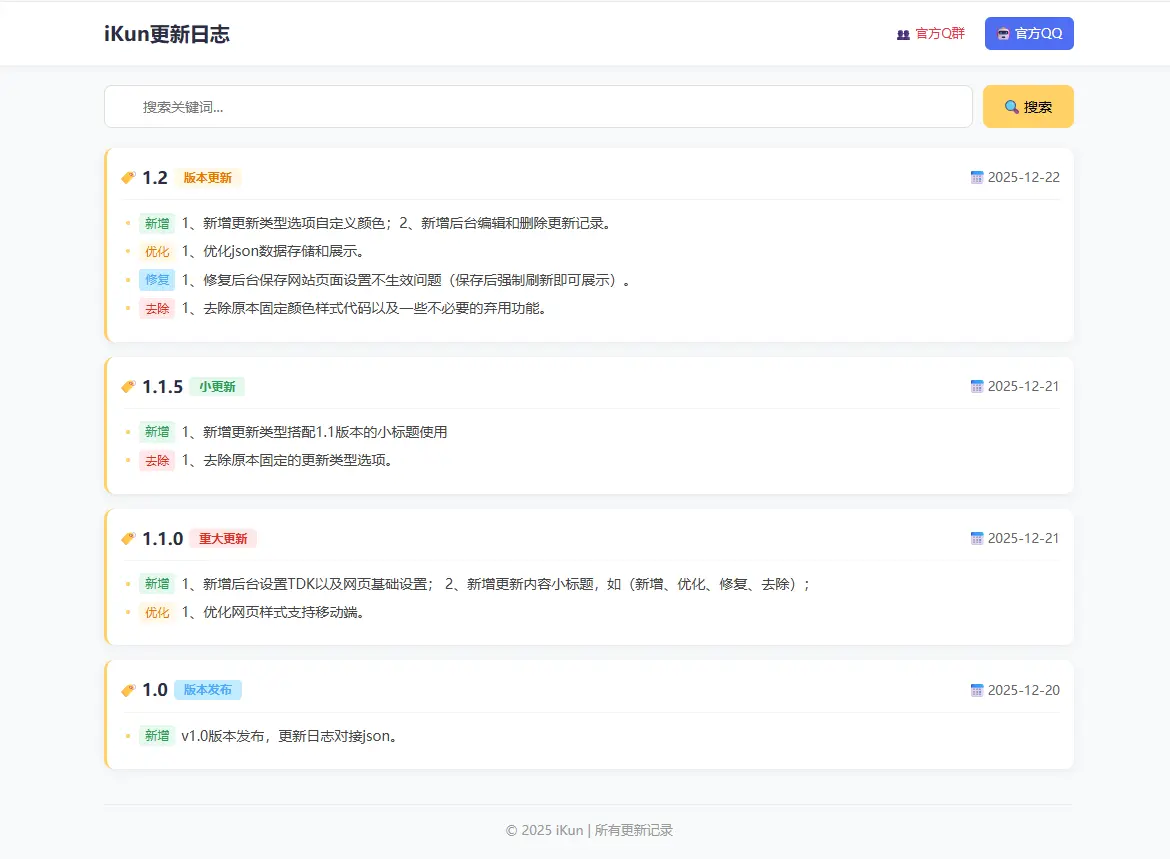Click the 重大更新 tag on version 1.1.0
Screen dimensions: 1170x859
tap(223, 538)
